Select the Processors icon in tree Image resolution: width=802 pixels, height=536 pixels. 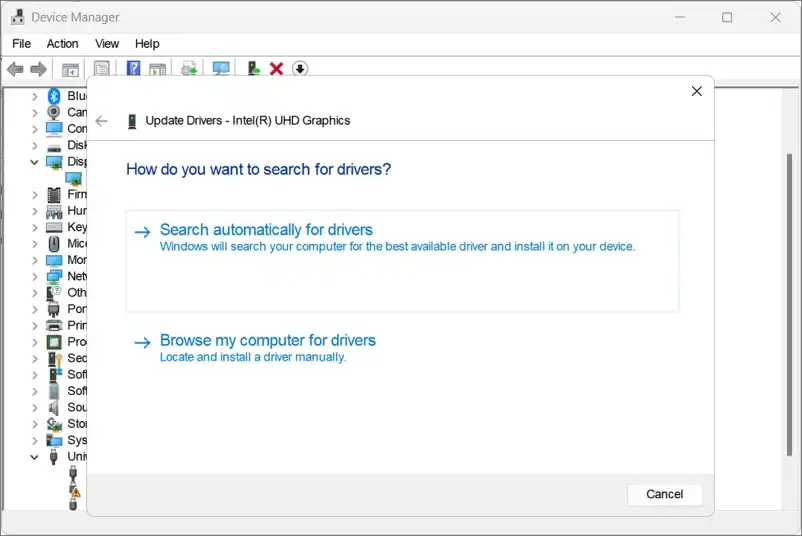coord(54,342)
